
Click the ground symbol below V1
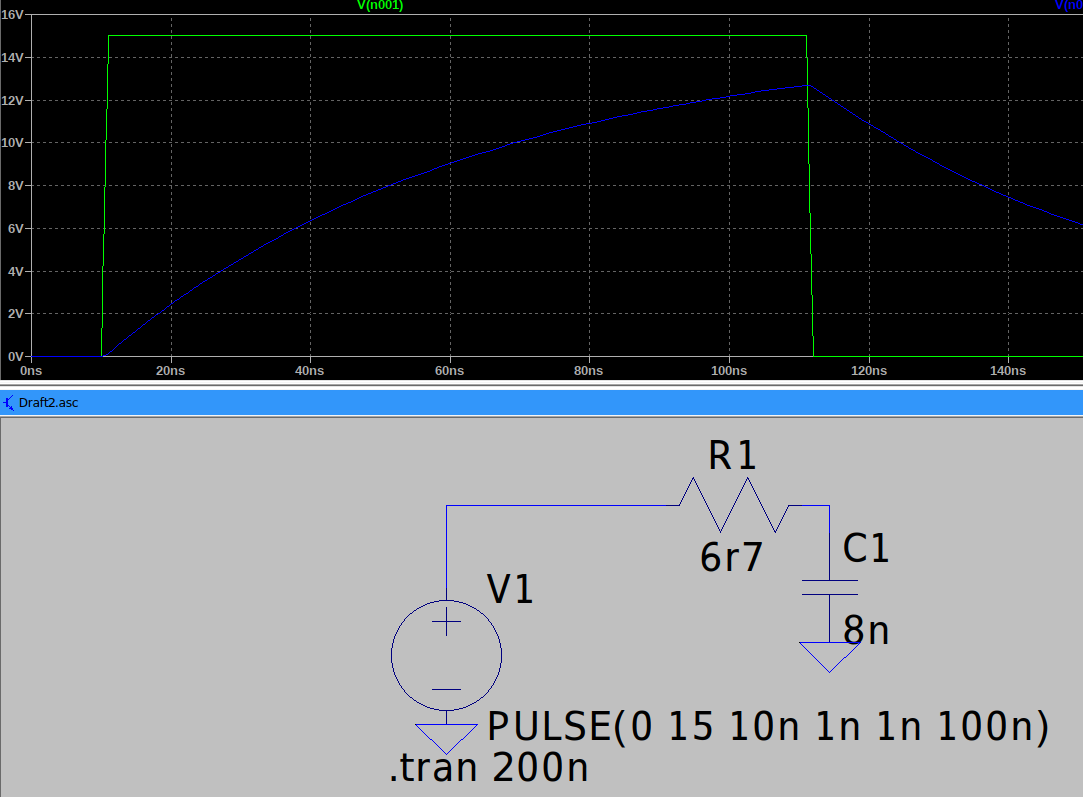click(447, 735)
